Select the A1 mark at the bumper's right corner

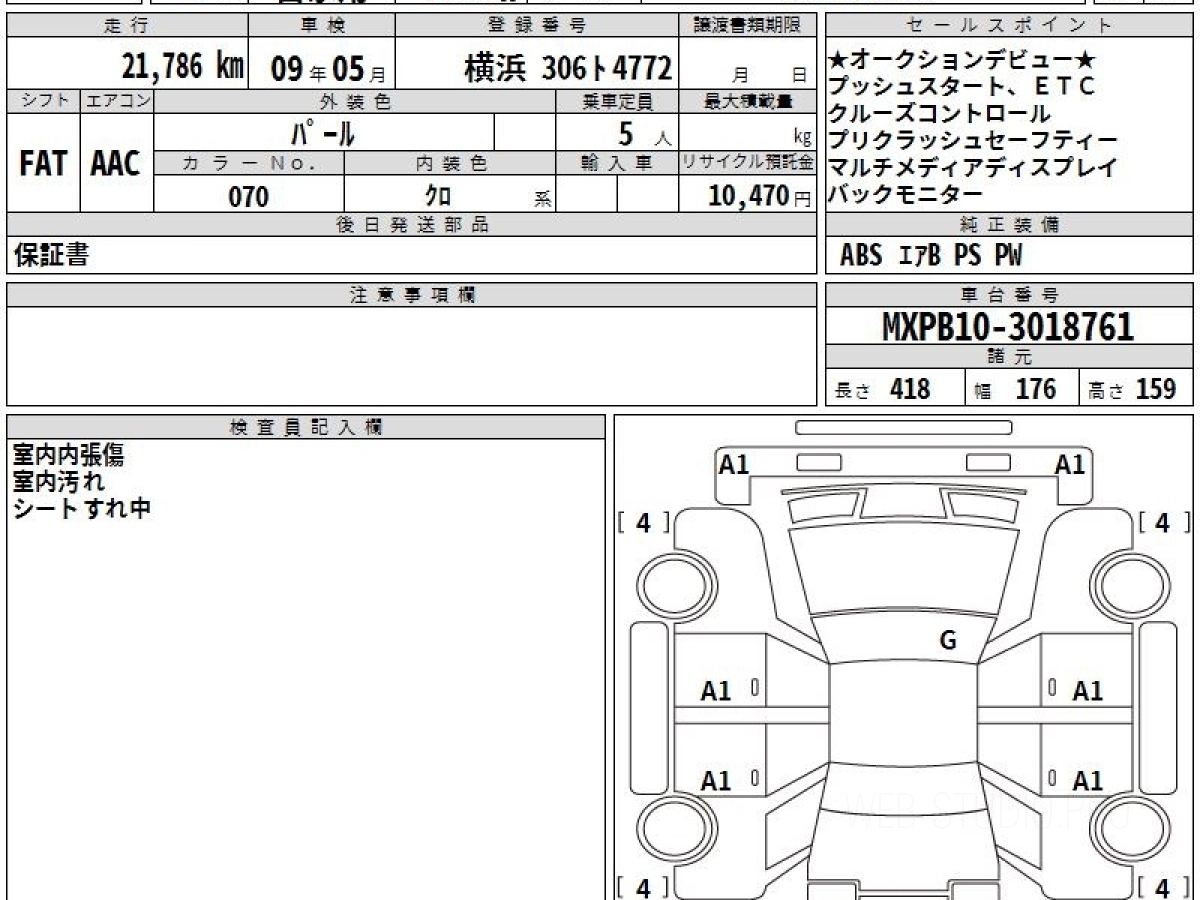coord(1070,464)
